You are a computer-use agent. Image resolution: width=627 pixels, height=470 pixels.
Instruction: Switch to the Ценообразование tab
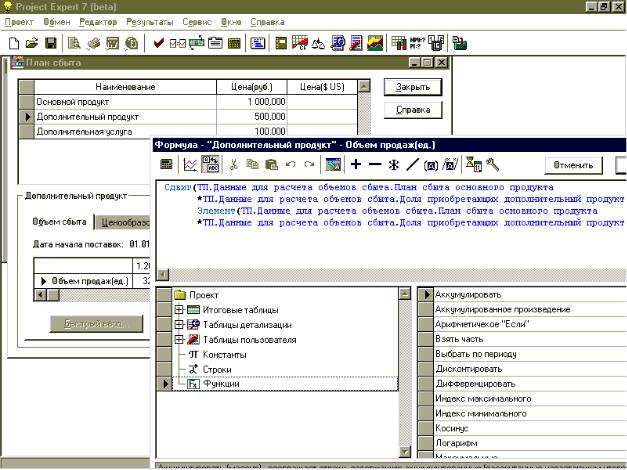[x=123, y=222]
